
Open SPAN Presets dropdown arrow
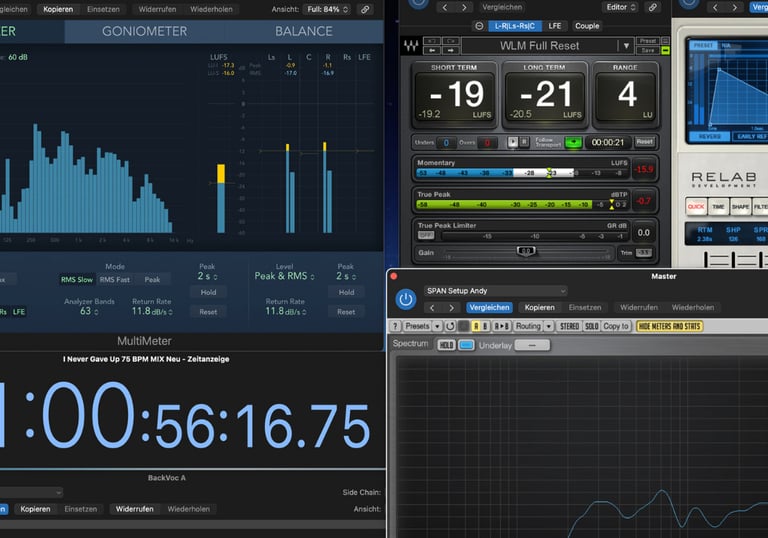click(437, 326)
